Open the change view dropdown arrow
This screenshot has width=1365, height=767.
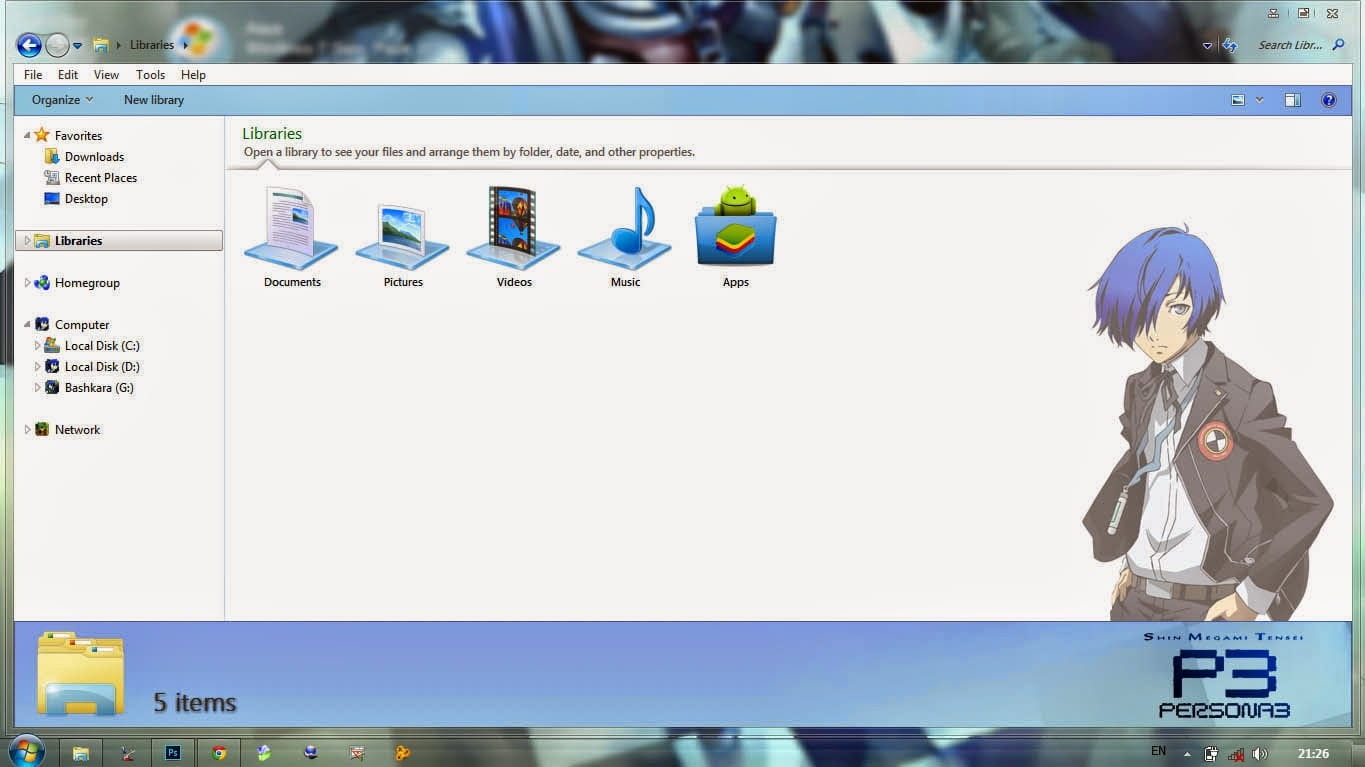[x=1259, y=100]
